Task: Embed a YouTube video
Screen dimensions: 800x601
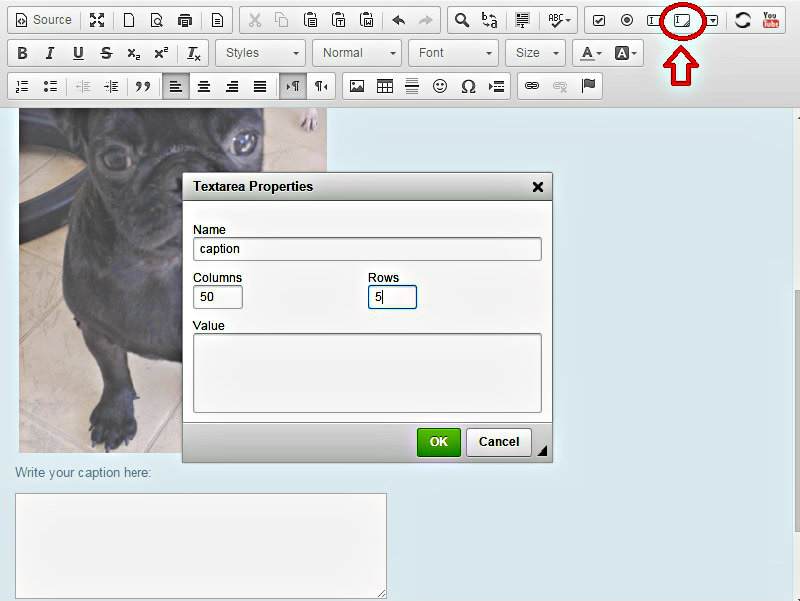Action: pos(770,20)
